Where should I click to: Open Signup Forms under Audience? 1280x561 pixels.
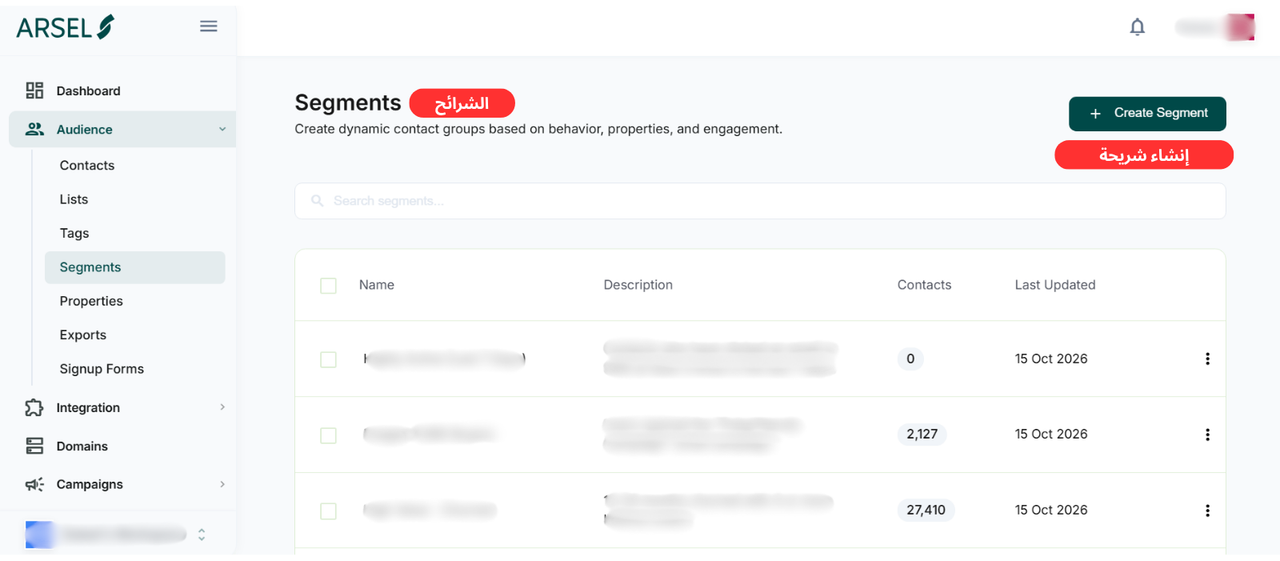[102, 369]
